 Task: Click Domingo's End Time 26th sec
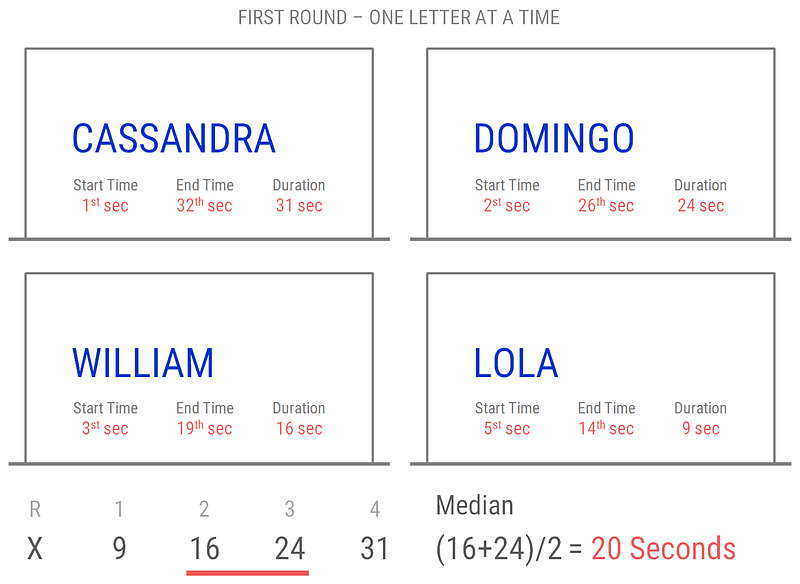(606, 205)
